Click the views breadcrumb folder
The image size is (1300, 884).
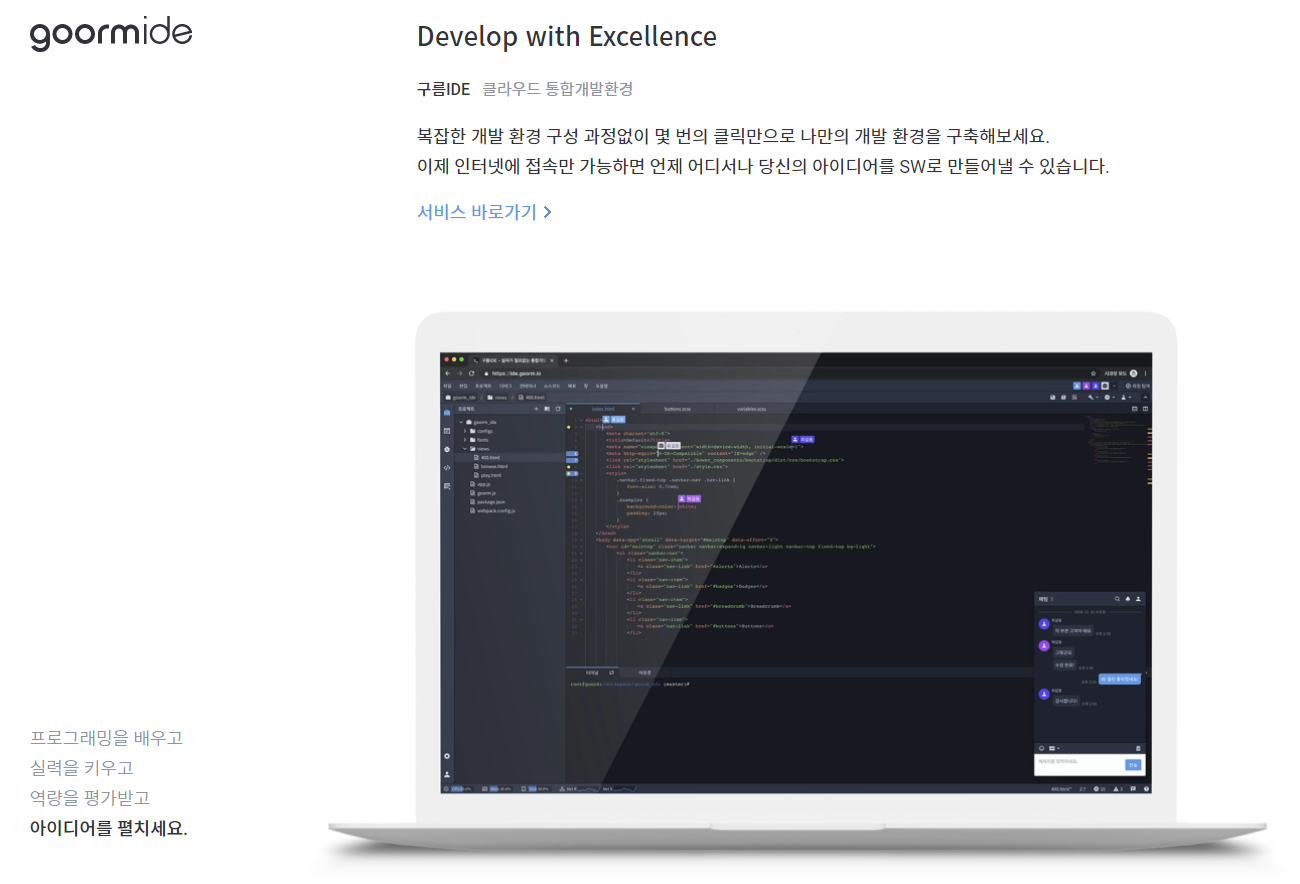pyautogui.click(x=497, y=397)
